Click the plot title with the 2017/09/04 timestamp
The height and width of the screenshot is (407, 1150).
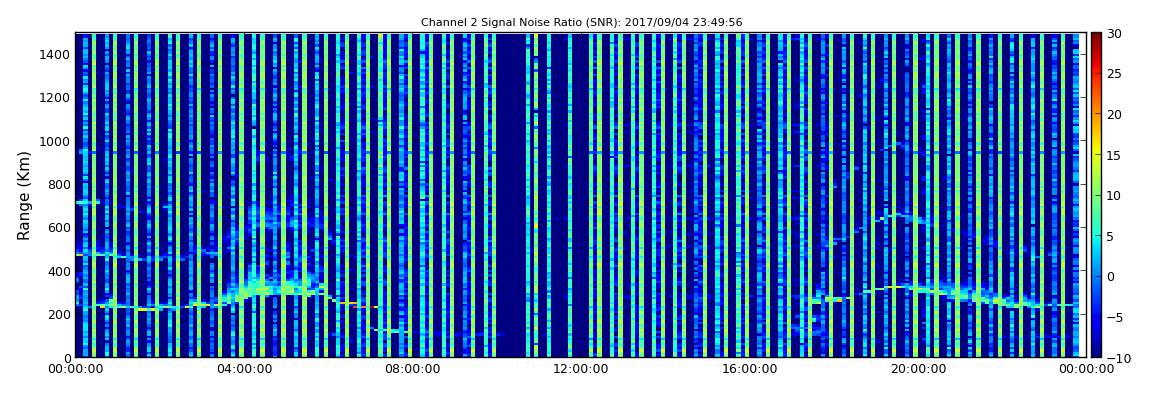tap(582, 22)
